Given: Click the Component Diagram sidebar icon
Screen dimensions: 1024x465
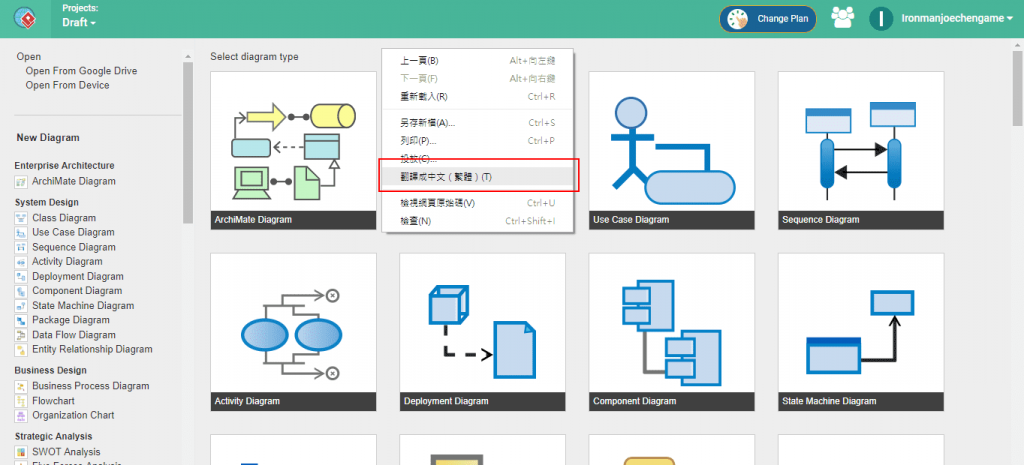Looking at the screenshot, I should [21, 291].
